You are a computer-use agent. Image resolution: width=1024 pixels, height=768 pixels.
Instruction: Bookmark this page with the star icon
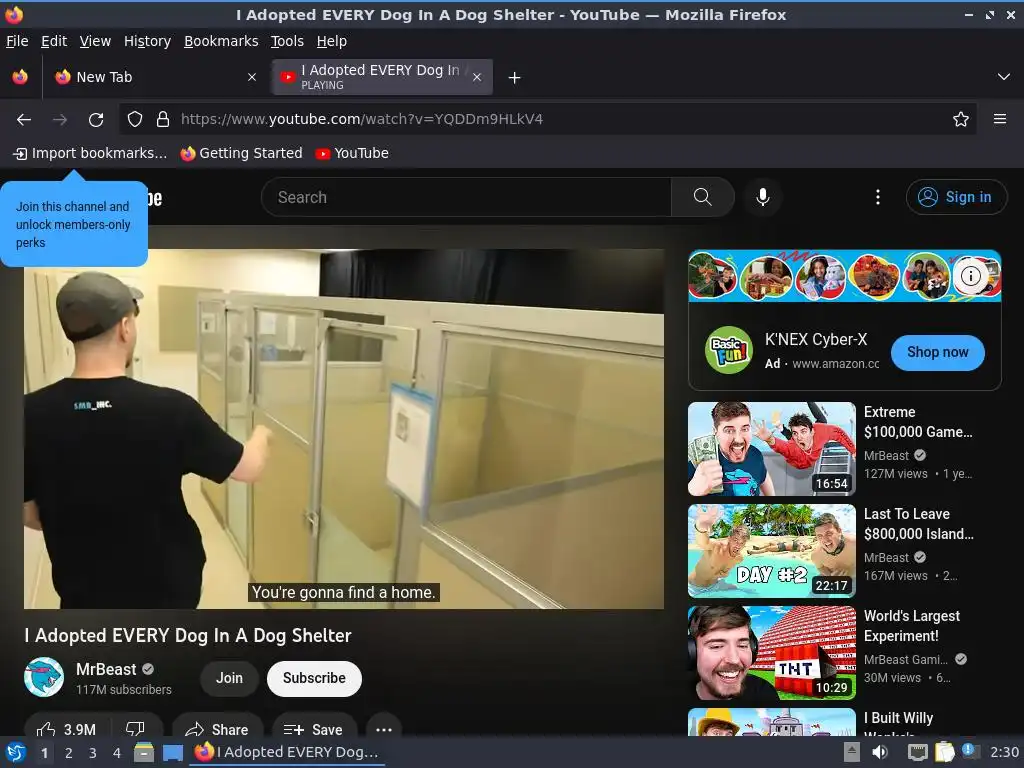point(961,120)
